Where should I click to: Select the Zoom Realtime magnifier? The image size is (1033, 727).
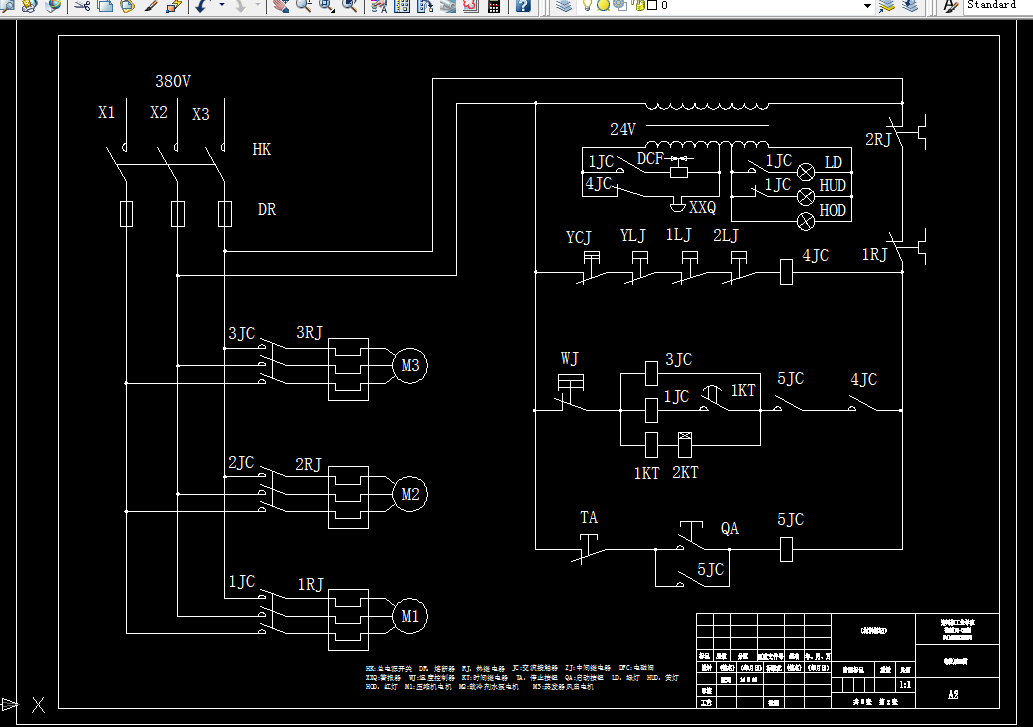304,6
